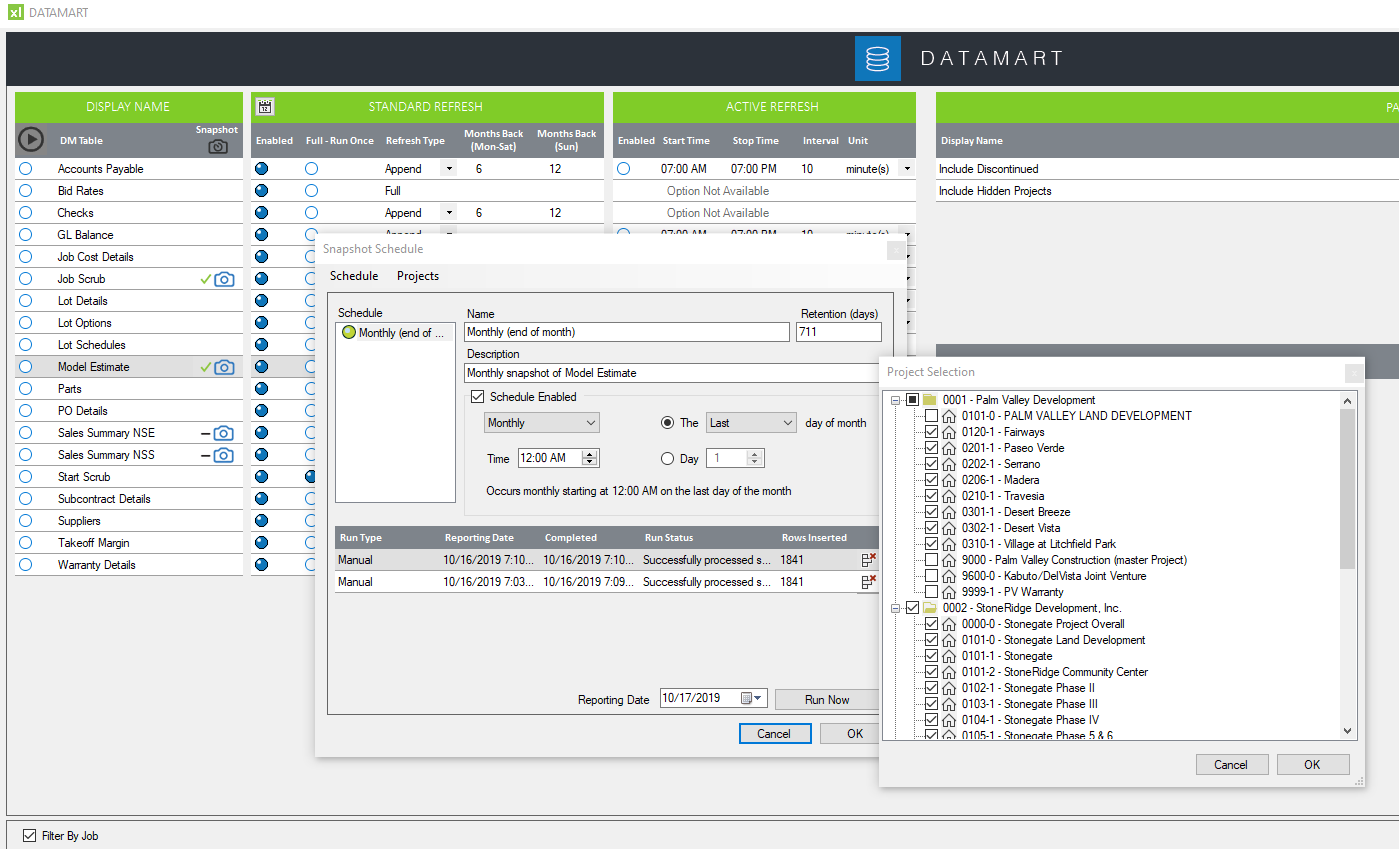Click the house icon for 0201-1 Paseo Verde

(x=949, y=448)
